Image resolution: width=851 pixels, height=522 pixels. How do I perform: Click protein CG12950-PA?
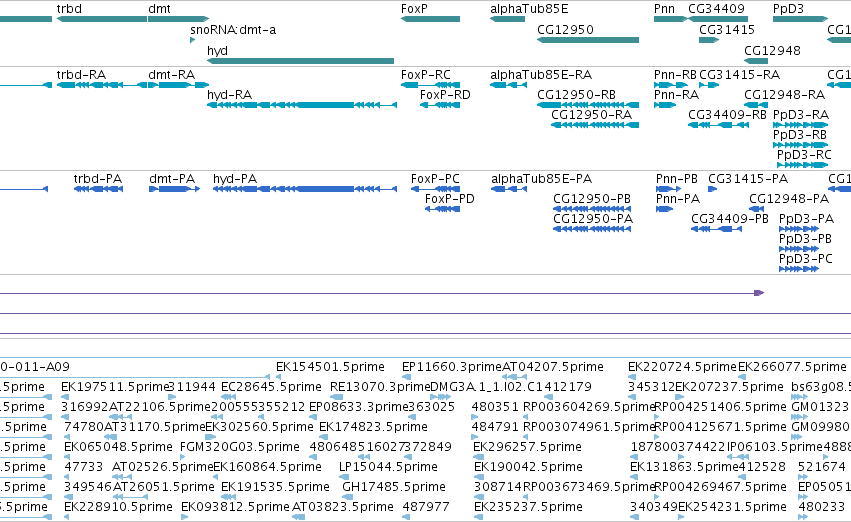tap(592, 229)
